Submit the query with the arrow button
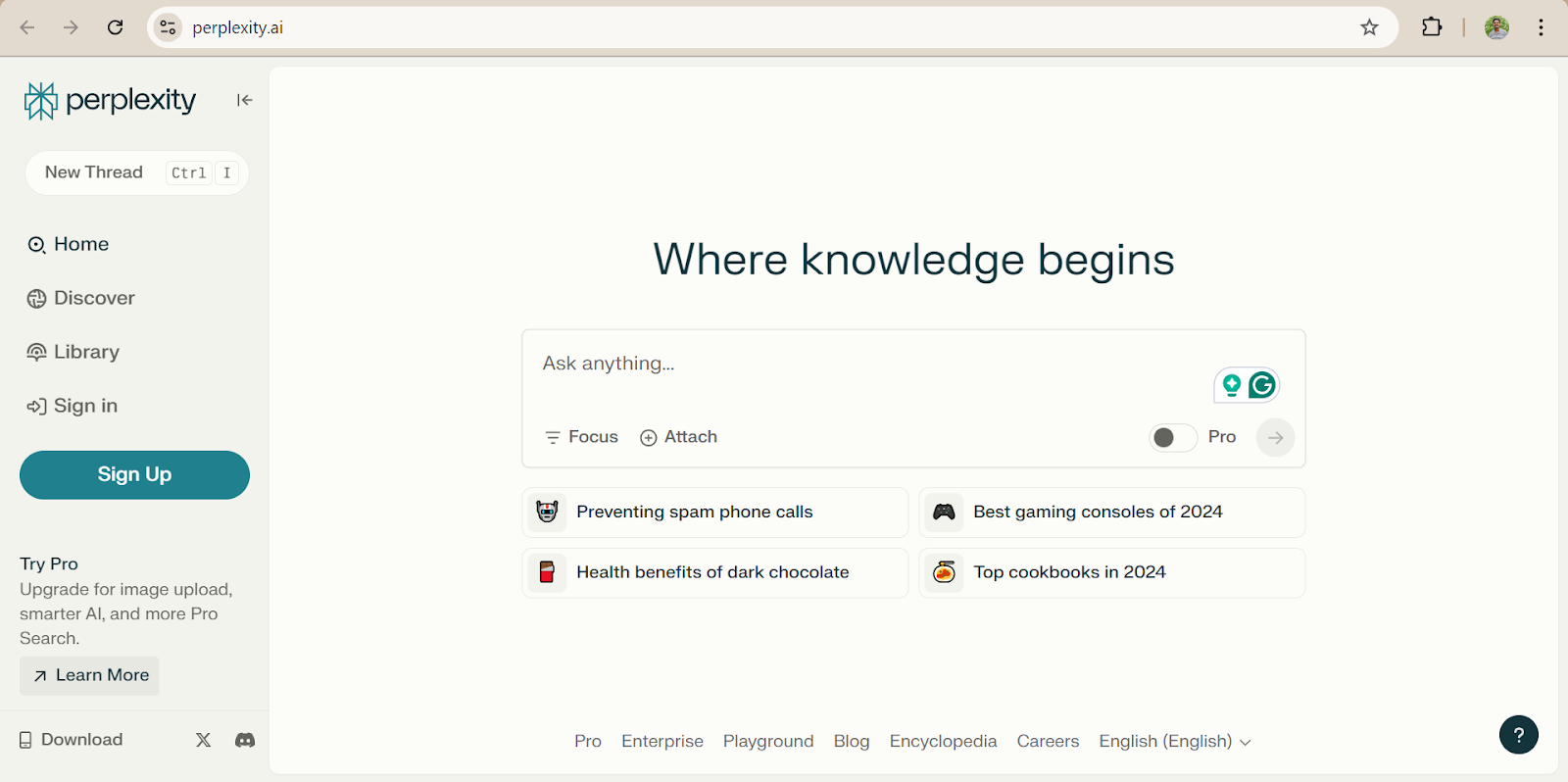Image resolution: width=1568 pixels, height=782 pixels. (1275, 437)
